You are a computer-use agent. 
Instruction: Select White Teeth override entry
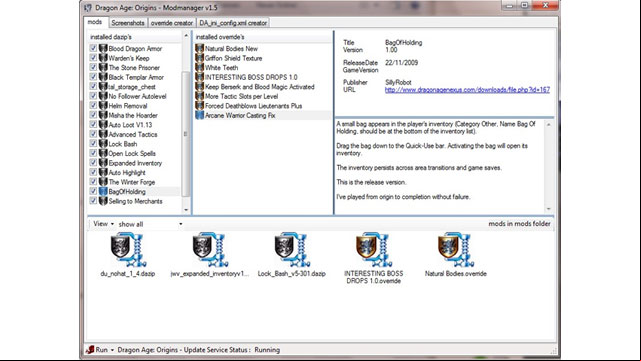pyautogui.click(x=221, y=67)
